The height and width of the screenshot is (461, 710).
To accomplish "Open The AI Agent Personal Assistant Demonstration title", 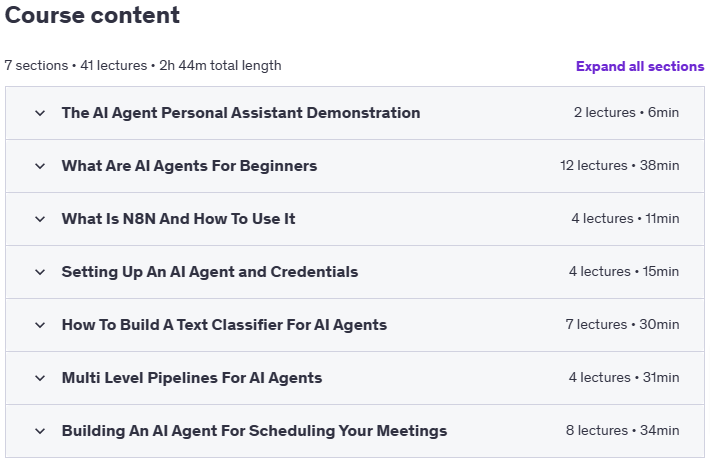I will 240,113.
